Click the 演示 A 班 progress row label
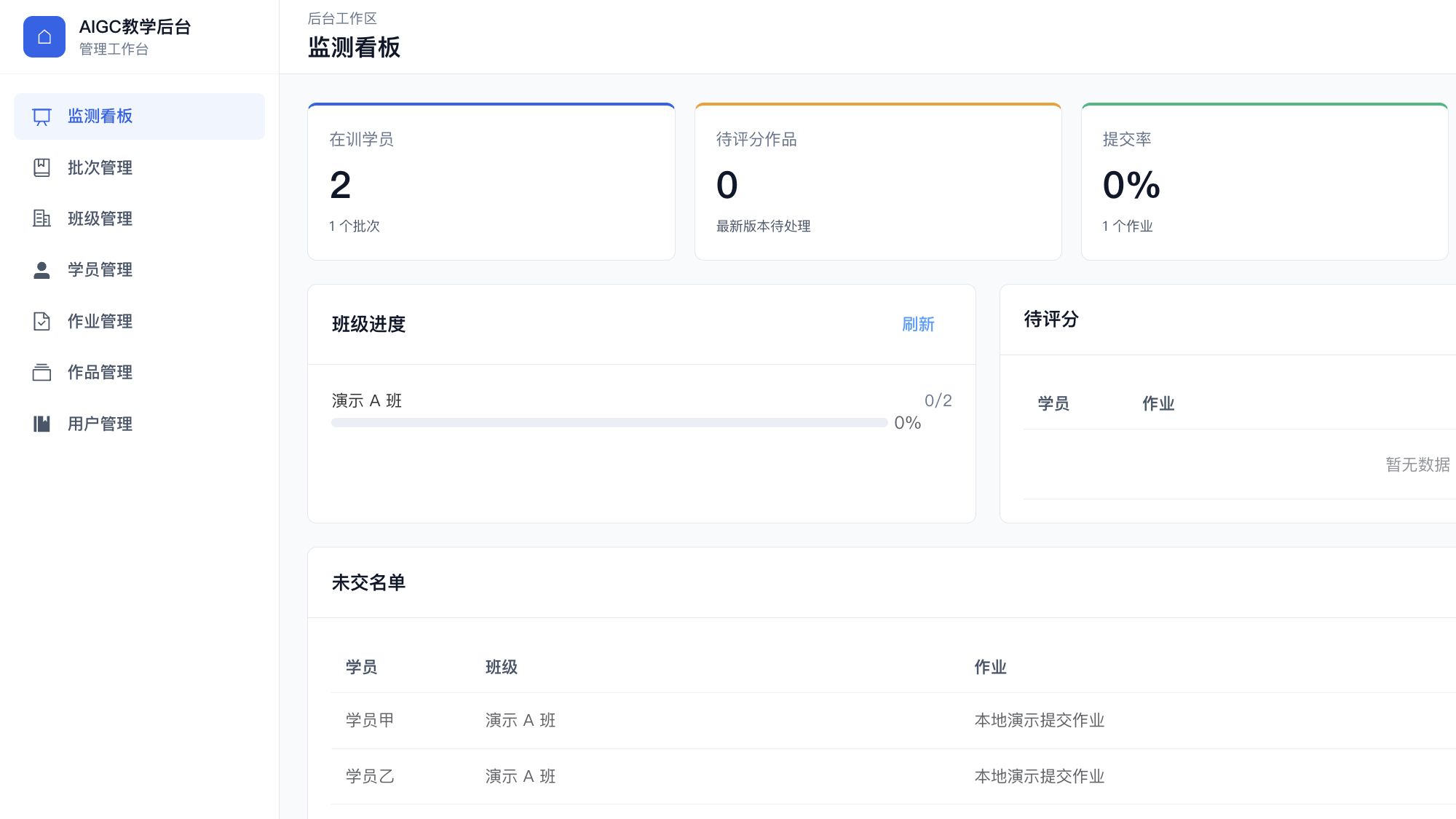 coord(366,400)
